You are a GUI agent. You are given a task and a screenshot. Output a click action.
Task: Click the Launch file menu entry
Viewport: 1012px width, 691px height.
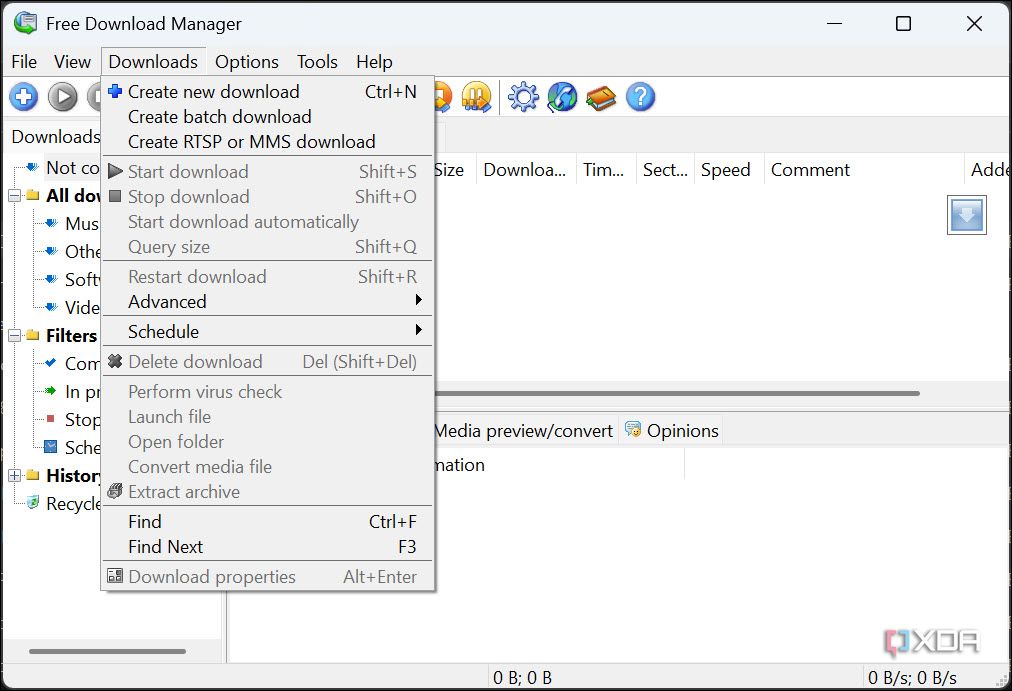(268, 417)
